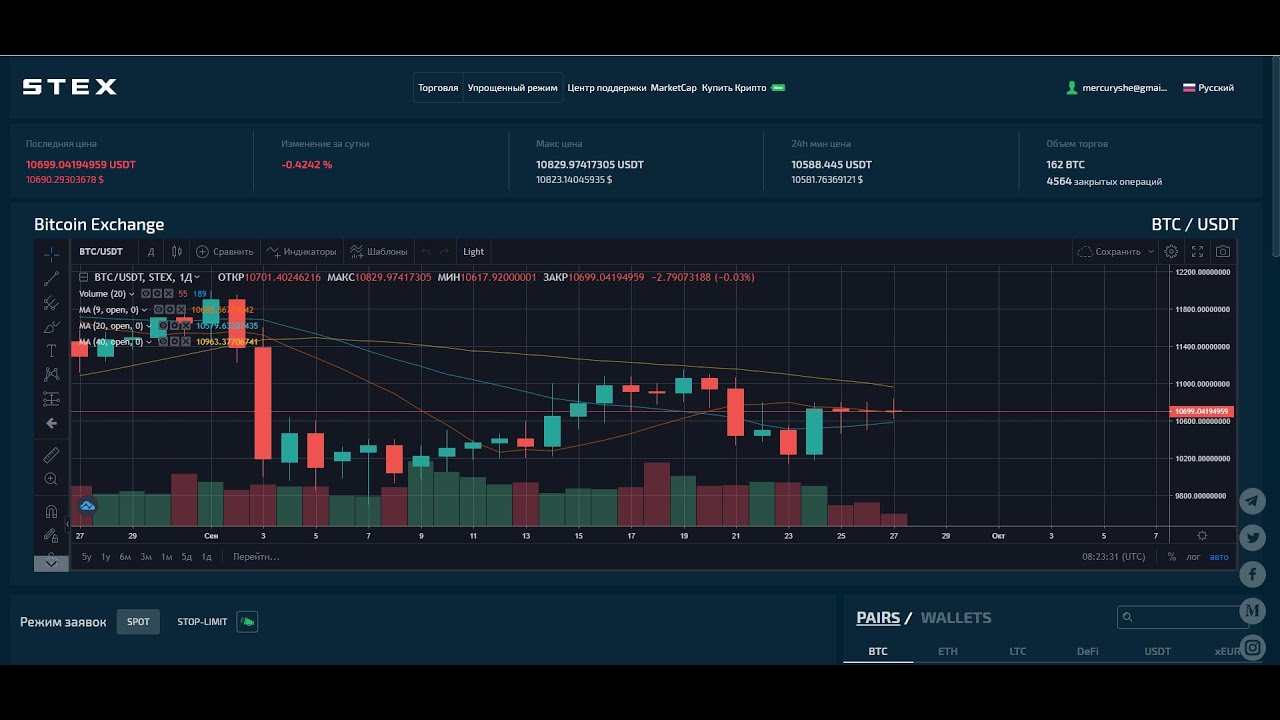Click the STEX logo
1280x720 pixels.
pyautogui.click(x=70, y=87)
